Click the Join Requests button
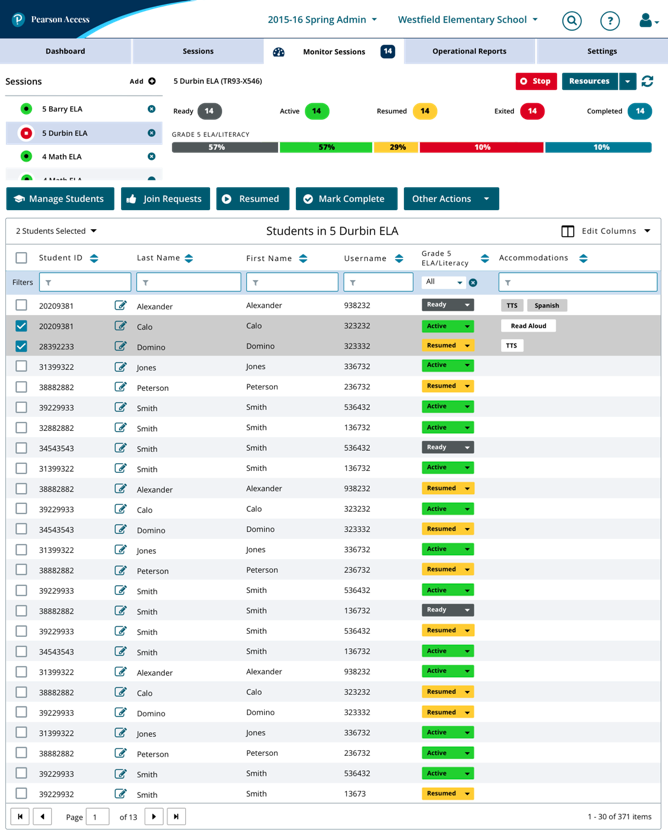This screenshot has width=668, height=830. pyautogui.click(x=165, y=199)
